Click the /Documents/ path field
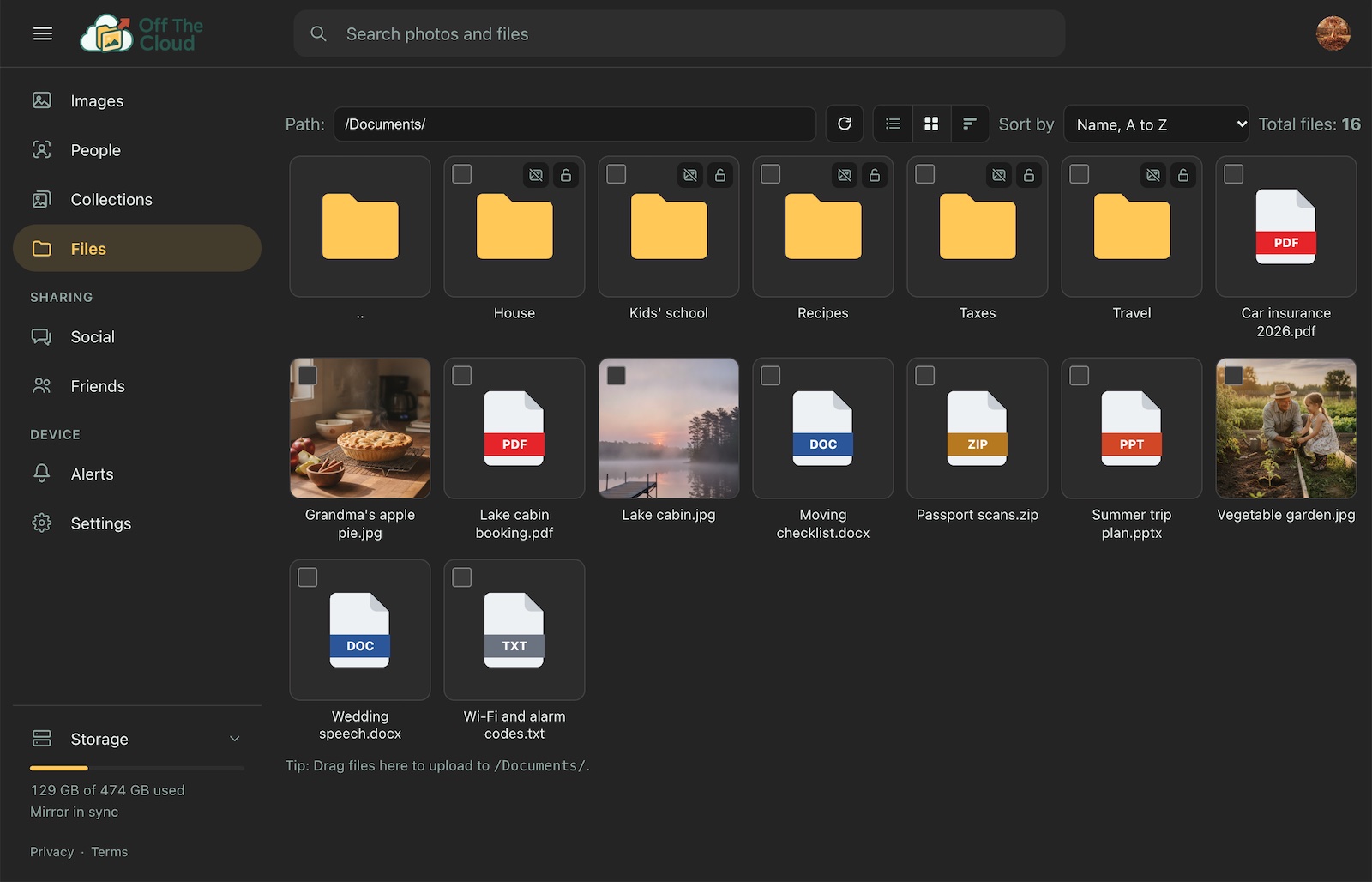This screenshot has height=882, width=1372. [575, 124]
